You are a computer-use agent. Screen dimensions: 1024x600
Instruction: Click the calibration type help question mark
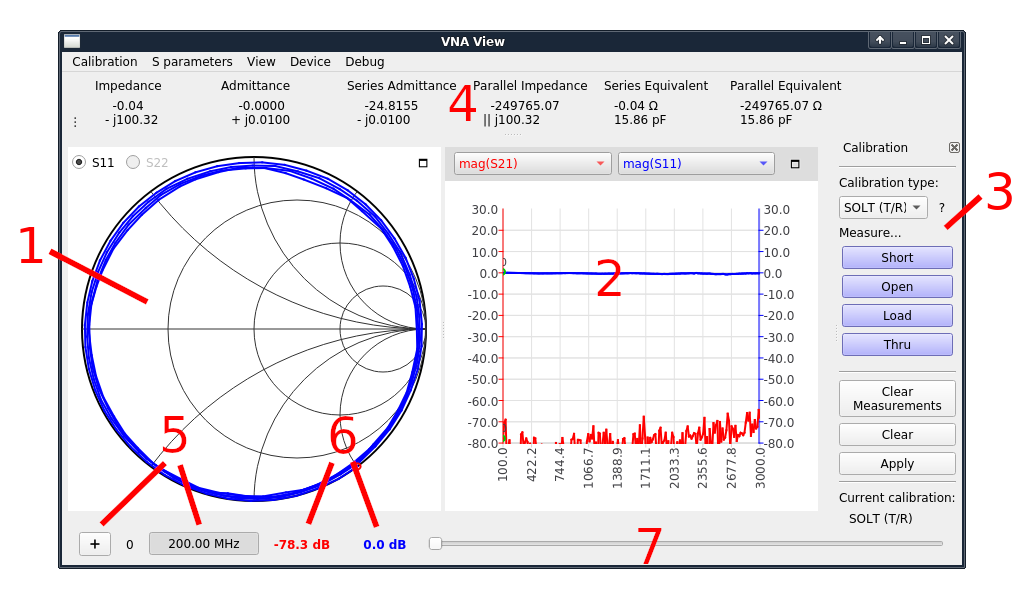tap(941, 208)
